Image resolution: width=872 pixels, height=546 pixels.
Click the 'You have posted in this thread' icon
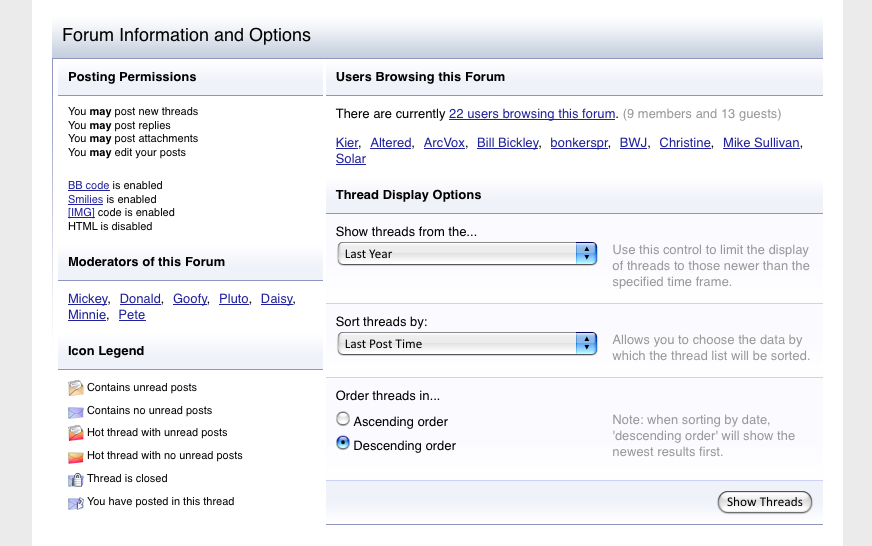point(76,503)
